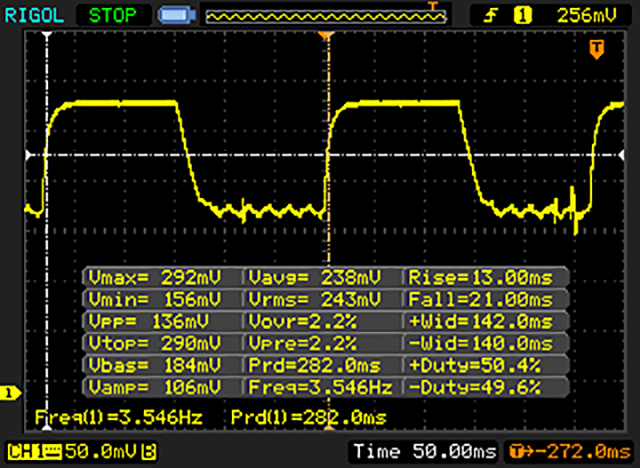Click the STOP run status indicator

point(113,16)
